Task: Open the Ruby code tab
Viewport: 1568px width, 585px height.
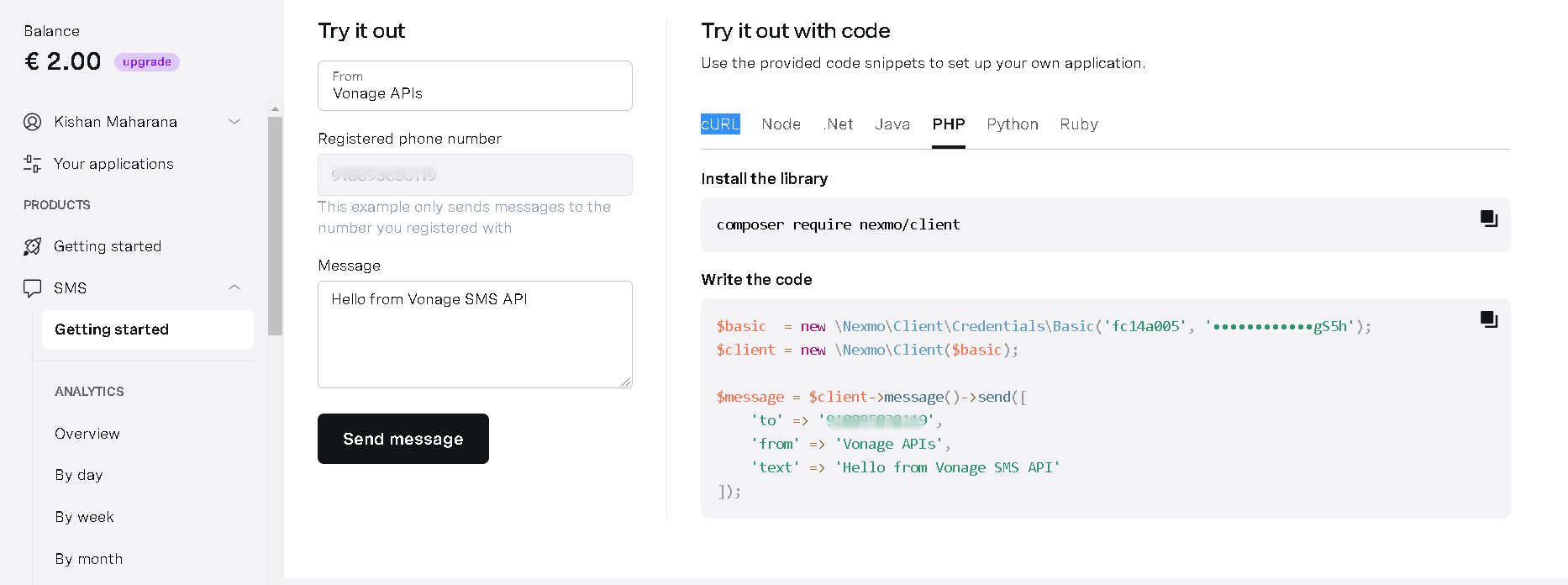Action: tap(1078, 124)
